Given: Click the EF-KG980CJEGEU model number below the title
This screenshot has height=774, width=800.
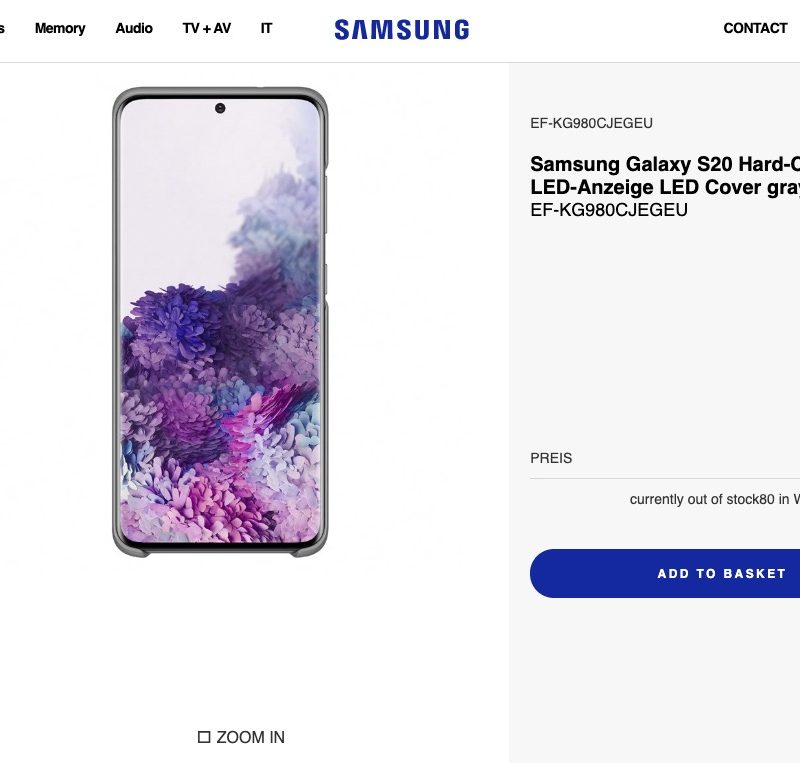Looking at the screenshot, I should [609, 210].
